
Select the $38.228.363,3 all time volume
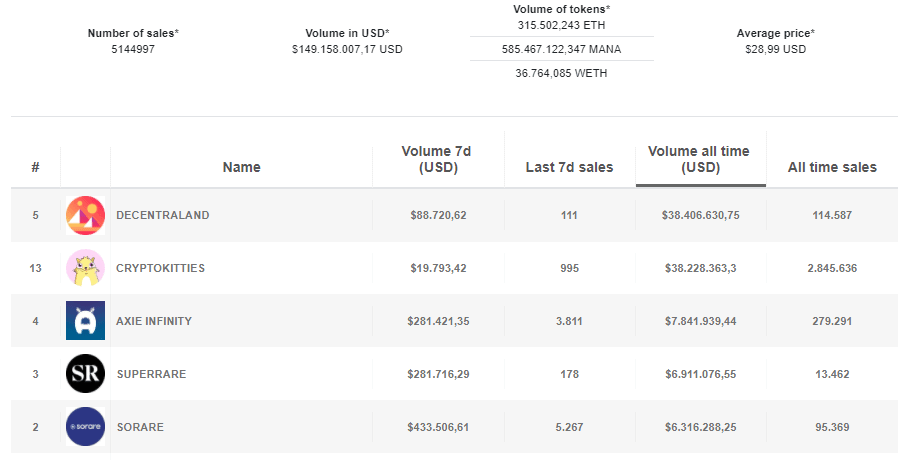700,268
